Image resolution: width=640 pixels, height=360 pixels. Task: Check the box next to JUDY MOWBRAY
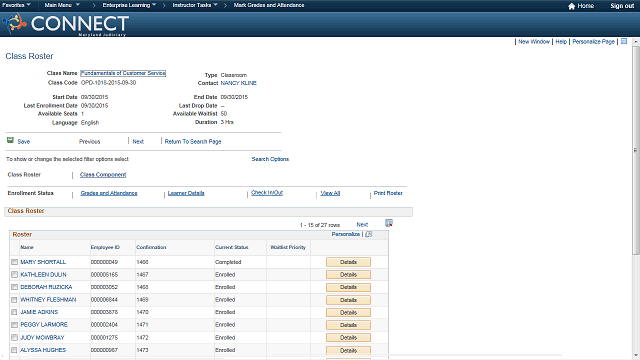pos(14,338)
